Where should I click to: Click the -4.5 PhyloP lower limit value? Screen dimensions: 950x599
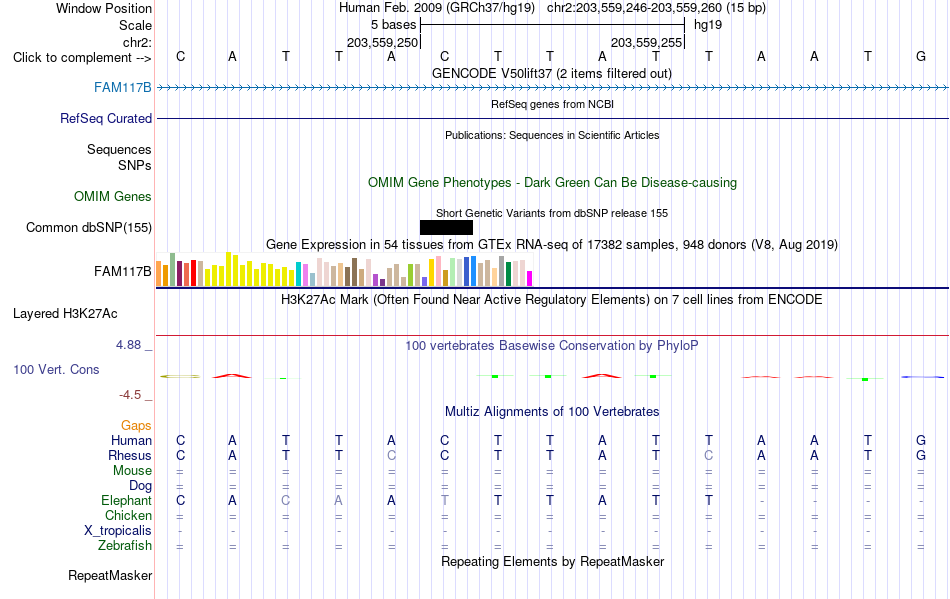point(130,395)
